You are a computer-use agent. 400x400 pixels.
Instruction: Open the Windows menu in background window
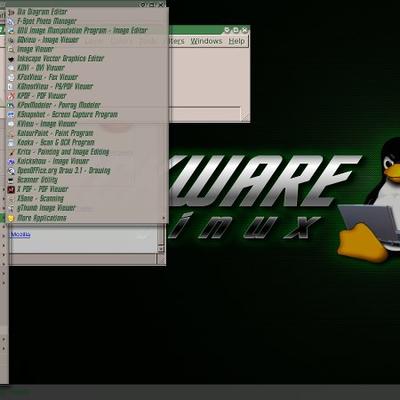click(x=206, y=41)
